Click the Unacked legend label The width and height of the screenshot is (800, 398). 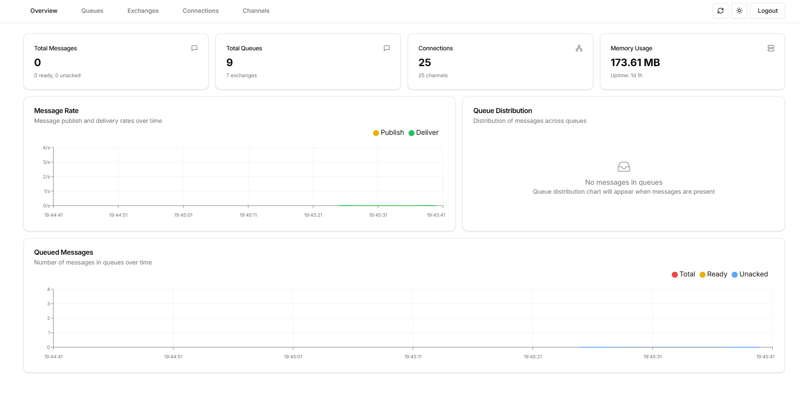(754, 274)
